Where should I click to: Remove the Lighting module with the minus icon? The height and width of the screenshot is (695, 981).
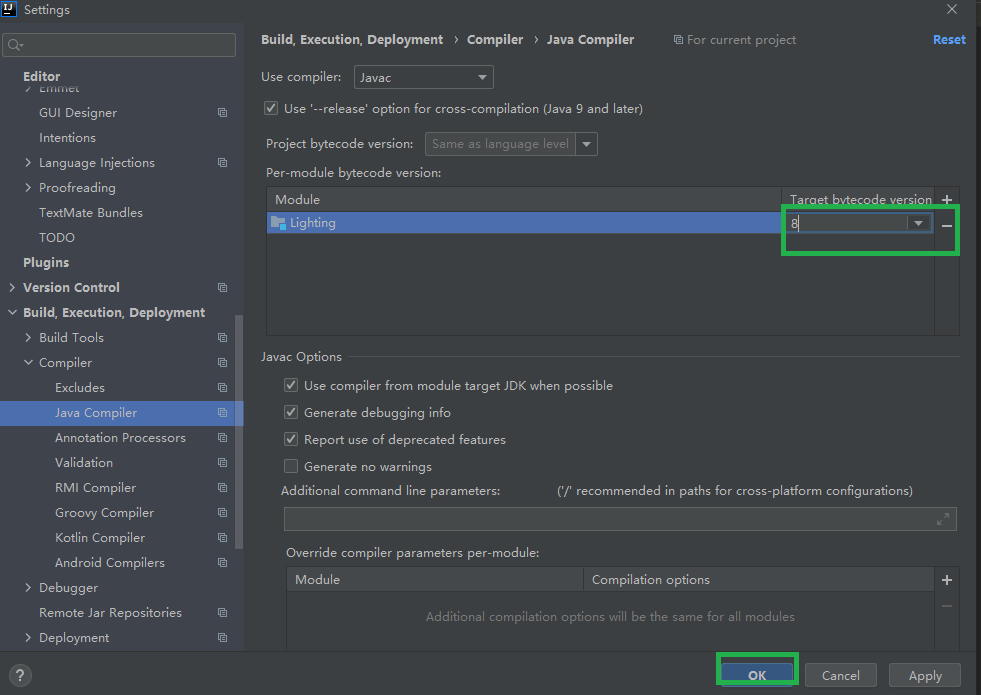click(x=947, y=226)
